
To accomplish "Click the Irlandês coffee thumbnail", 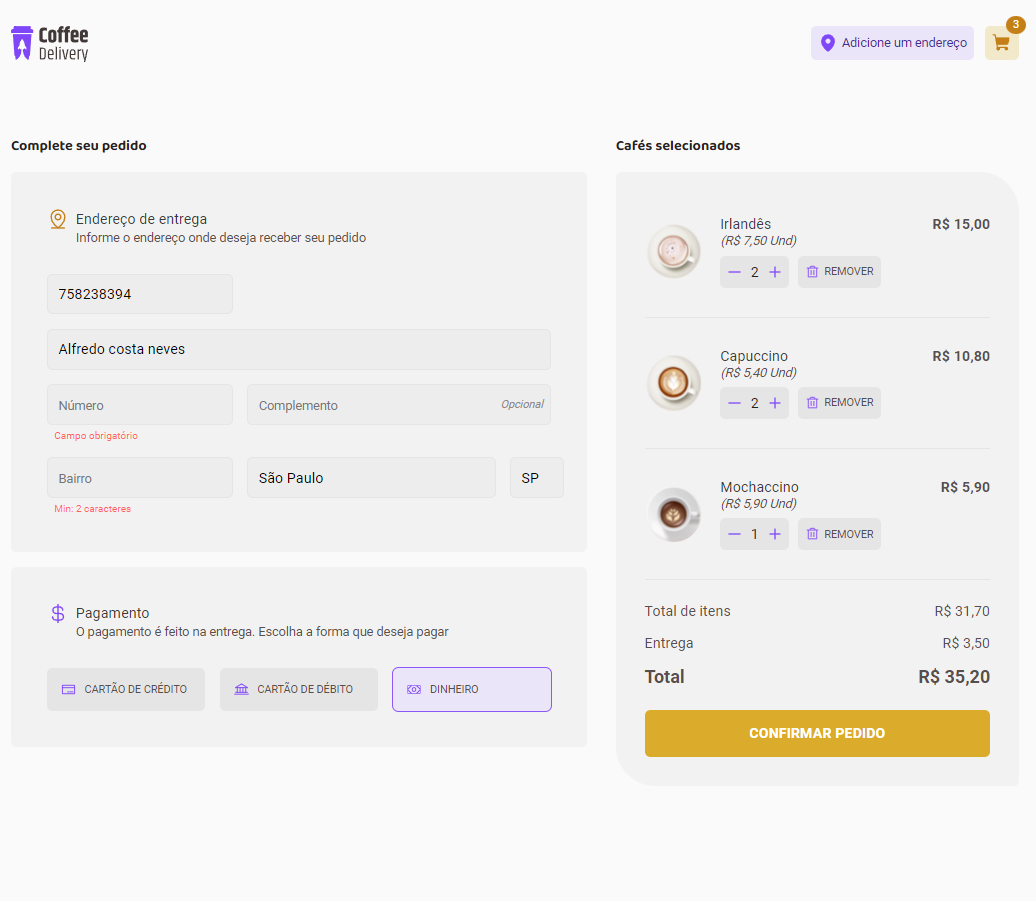I will click(673, 252).
